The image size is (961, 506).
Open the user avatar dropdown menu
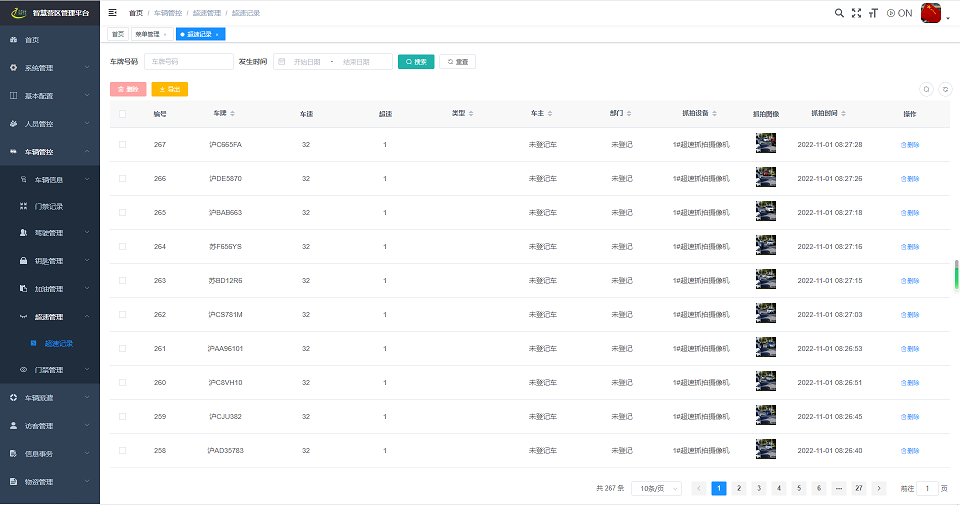tap(935, 13)
